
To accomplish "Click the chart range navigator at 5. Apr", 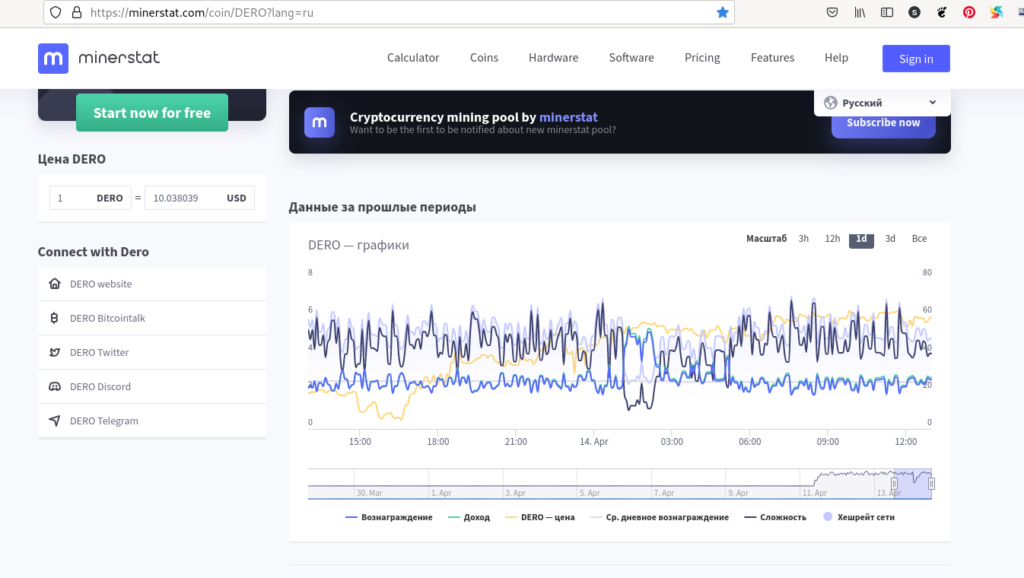I will [590, 492].
